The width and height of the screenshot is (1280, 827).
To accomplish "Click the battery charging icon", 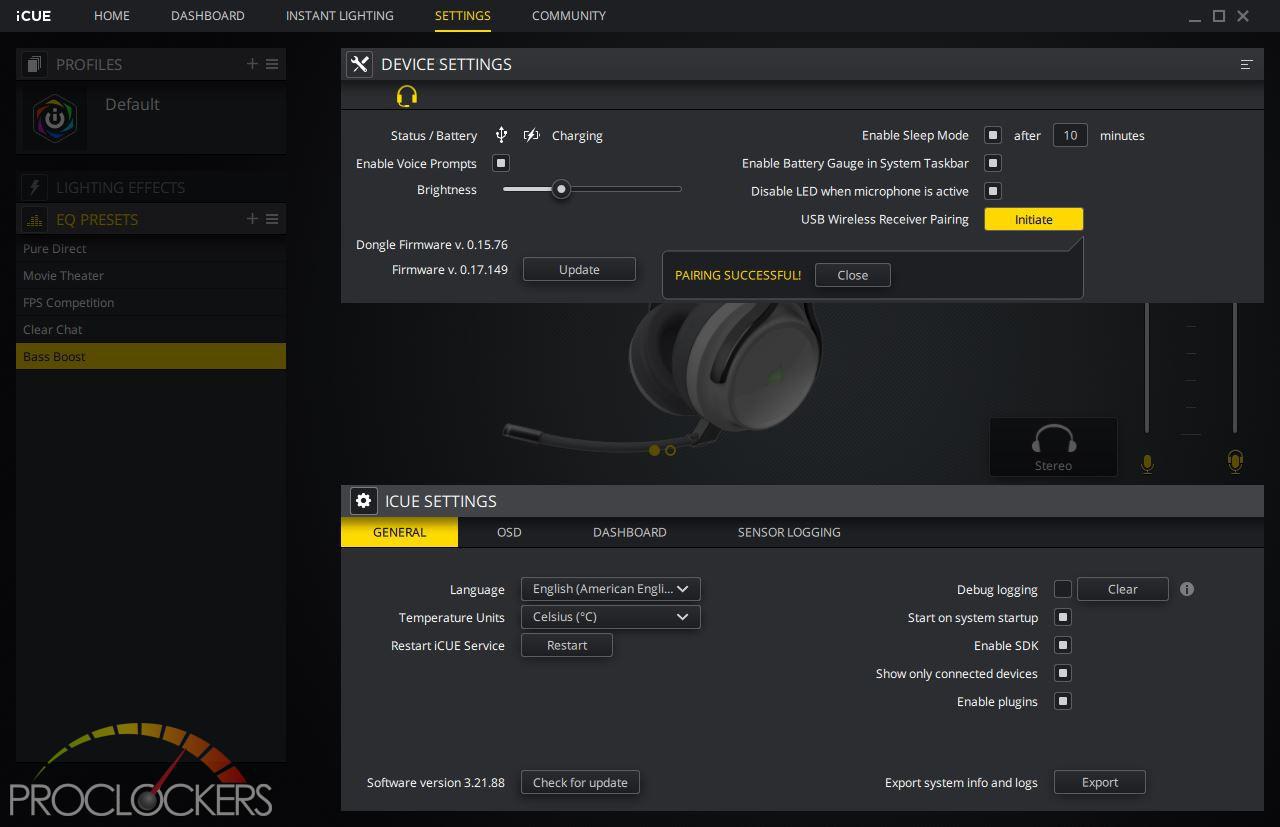I will click(x=532, y=135).
